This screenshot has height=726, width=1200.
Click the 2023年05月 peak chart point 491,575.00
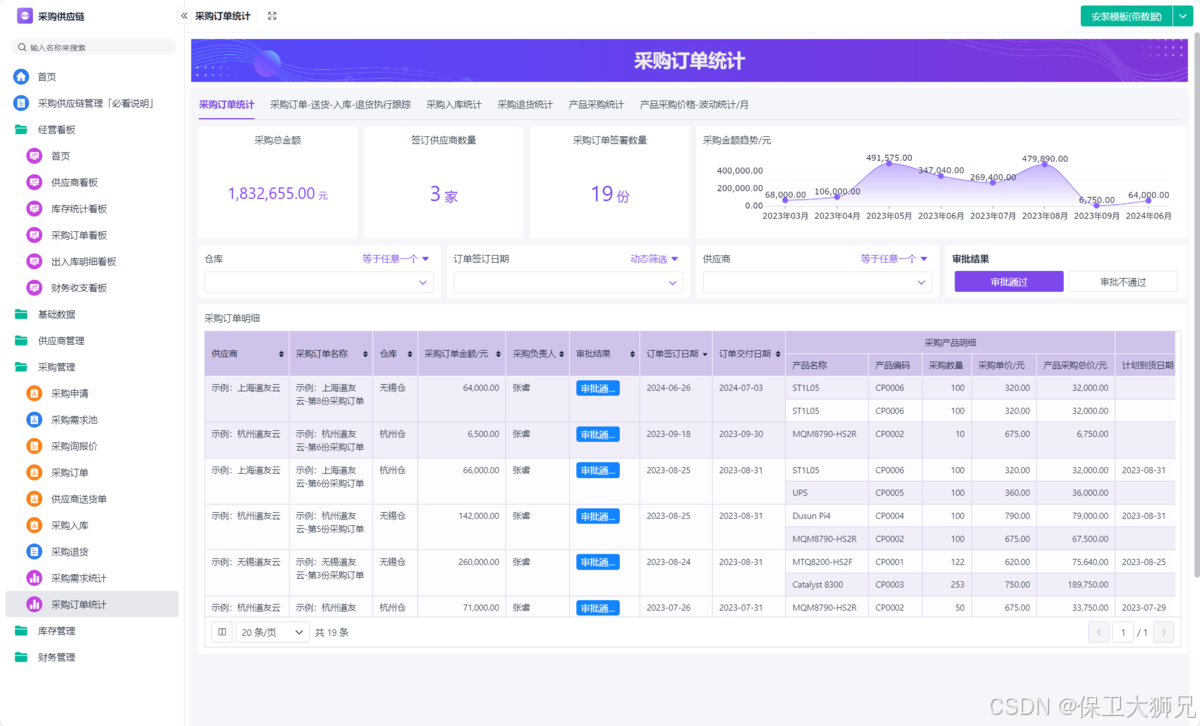tap(889, 163)
